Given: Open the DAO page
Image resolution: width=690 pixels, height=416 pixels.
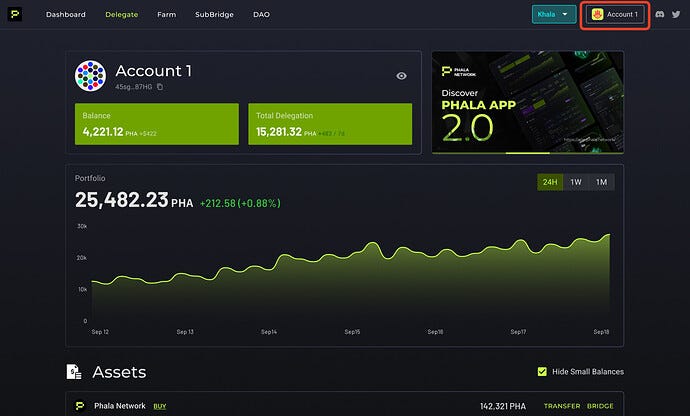Looking at the screenshot, I should click(x=261, y=15).
